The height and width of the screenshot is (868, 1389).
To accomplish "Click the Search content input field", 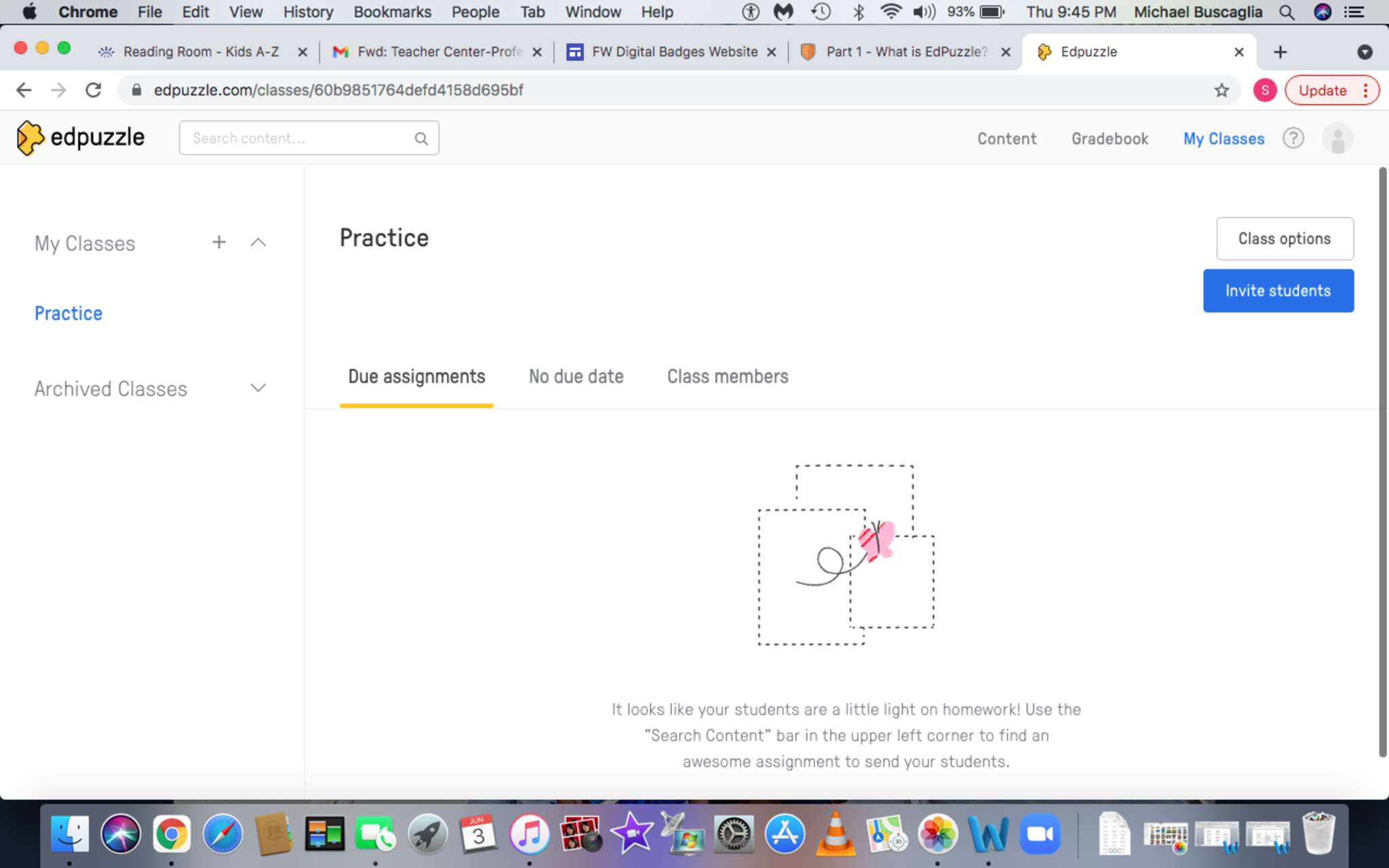I will (x=298, y=138).
